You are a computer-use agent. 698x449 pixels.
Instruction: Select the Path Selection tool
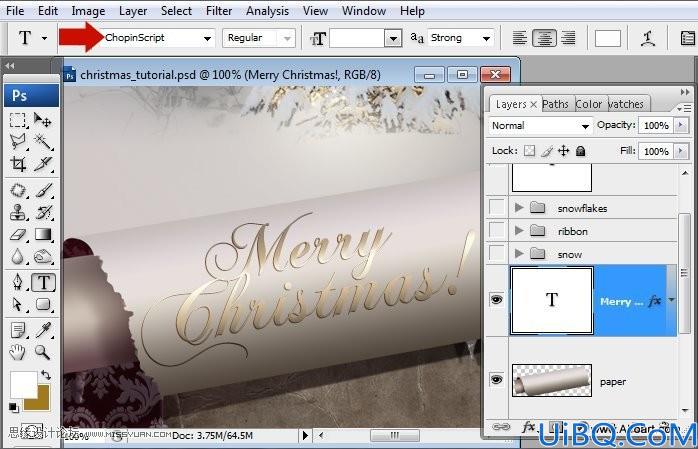click(x=18, y=304)
